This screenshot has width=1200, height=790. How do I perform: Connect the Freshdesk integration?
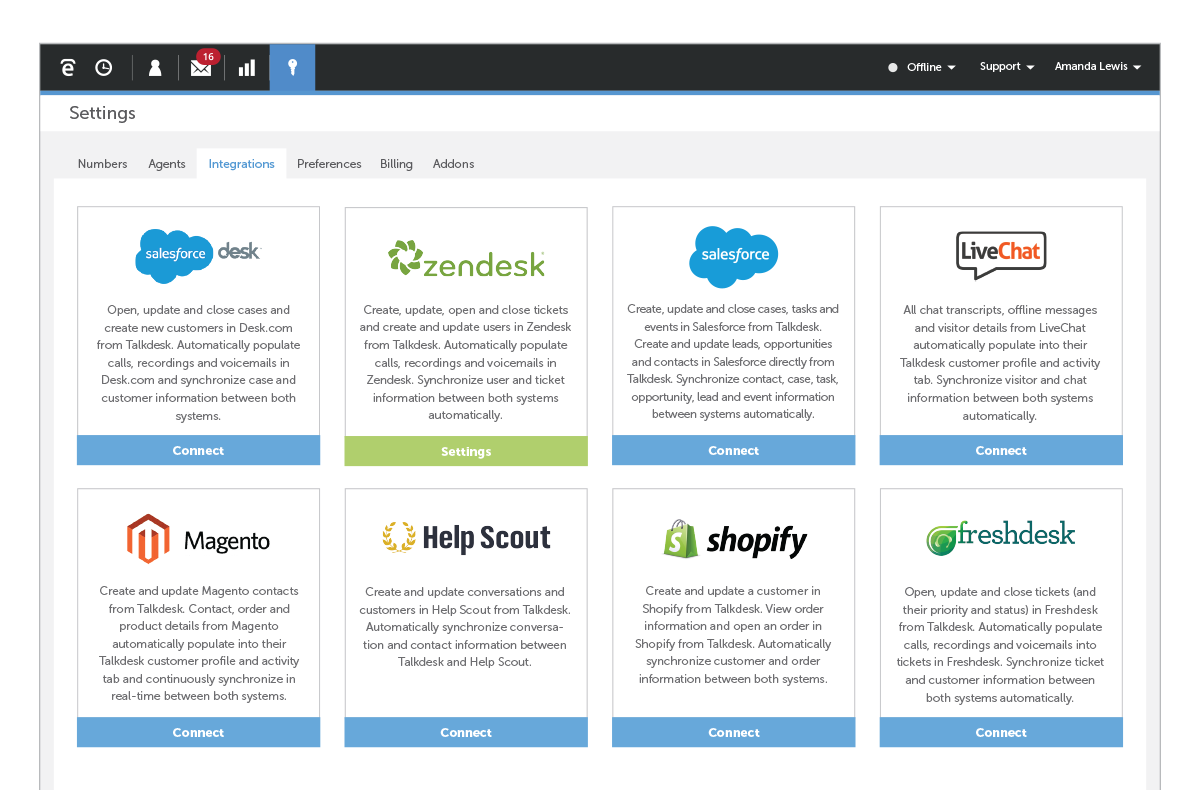(1001, 732)
